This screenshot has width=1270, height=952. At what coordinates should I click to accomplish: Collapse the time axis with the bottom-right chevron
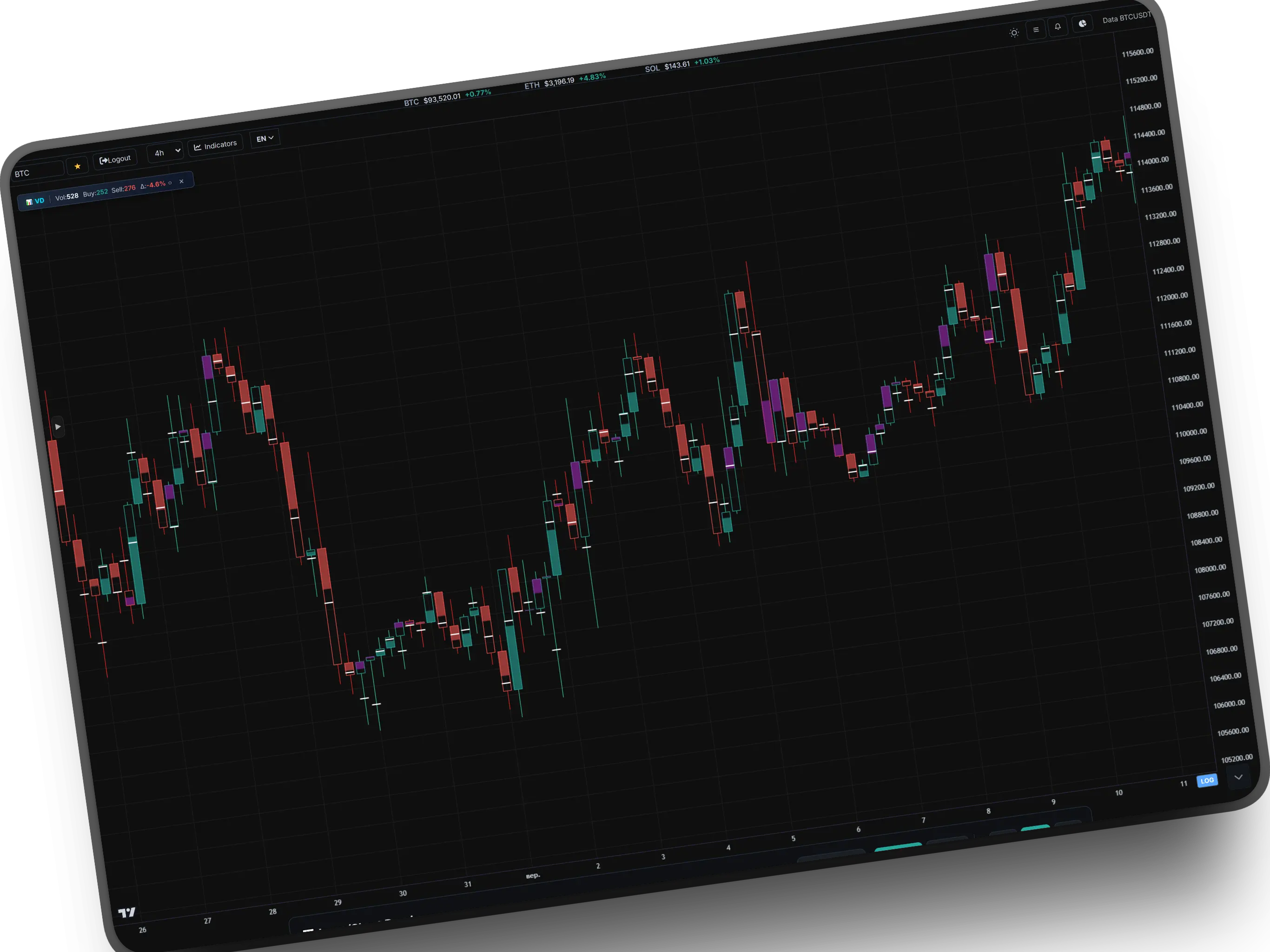point(1239,777)
